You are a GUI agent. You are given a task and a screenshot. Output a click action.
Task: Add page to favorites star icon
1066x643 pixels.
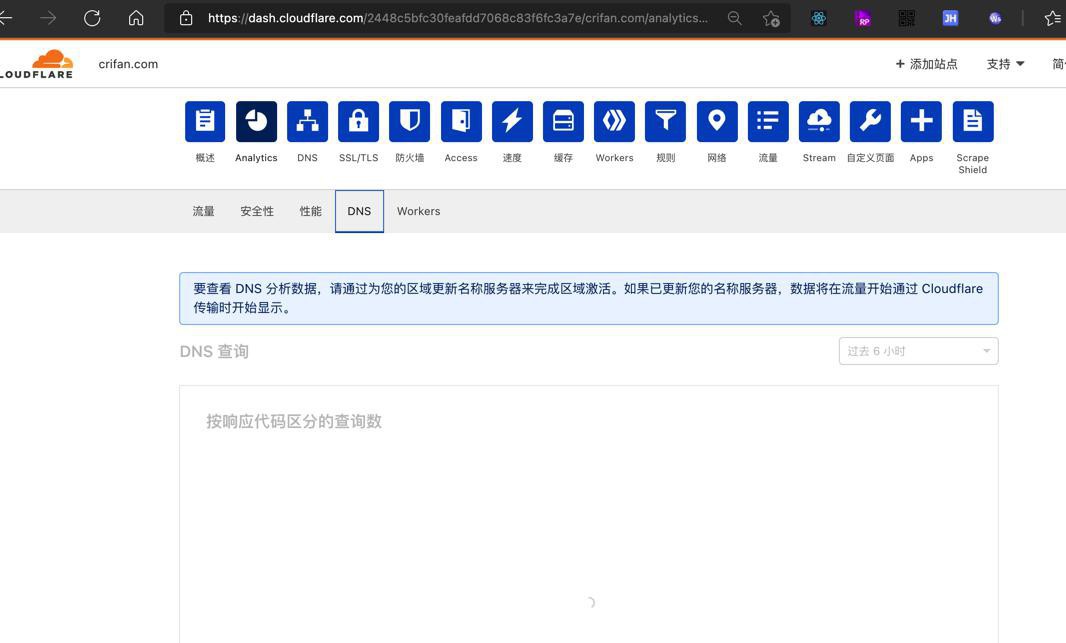coord(771,18)
